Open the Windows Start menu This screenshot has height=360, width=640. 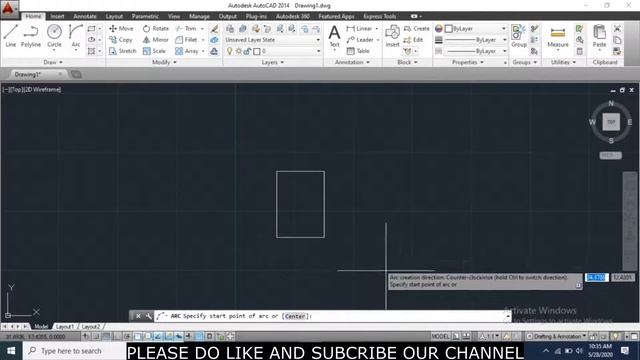point(11,351)
